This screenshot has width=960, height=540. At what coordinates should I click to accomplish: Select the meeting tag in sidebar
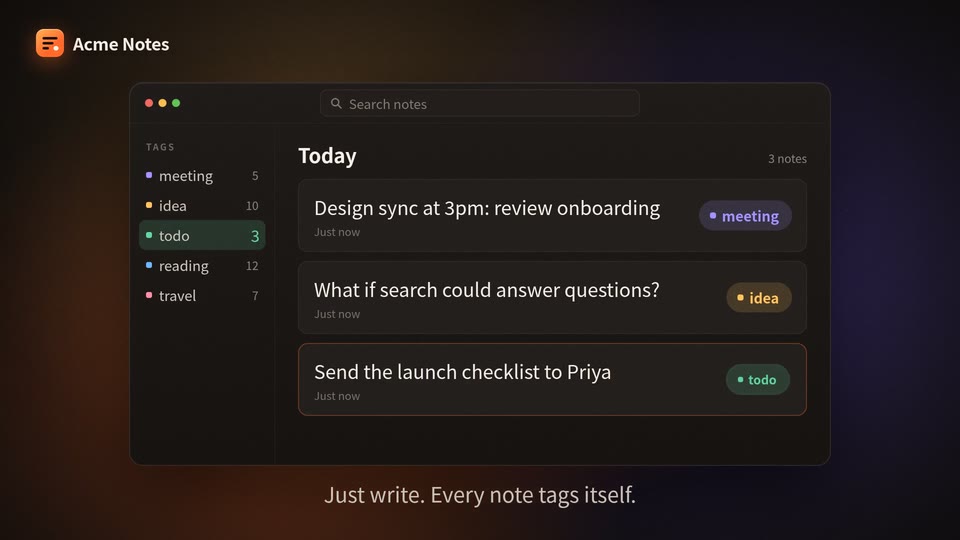click(x=202, y=176)
